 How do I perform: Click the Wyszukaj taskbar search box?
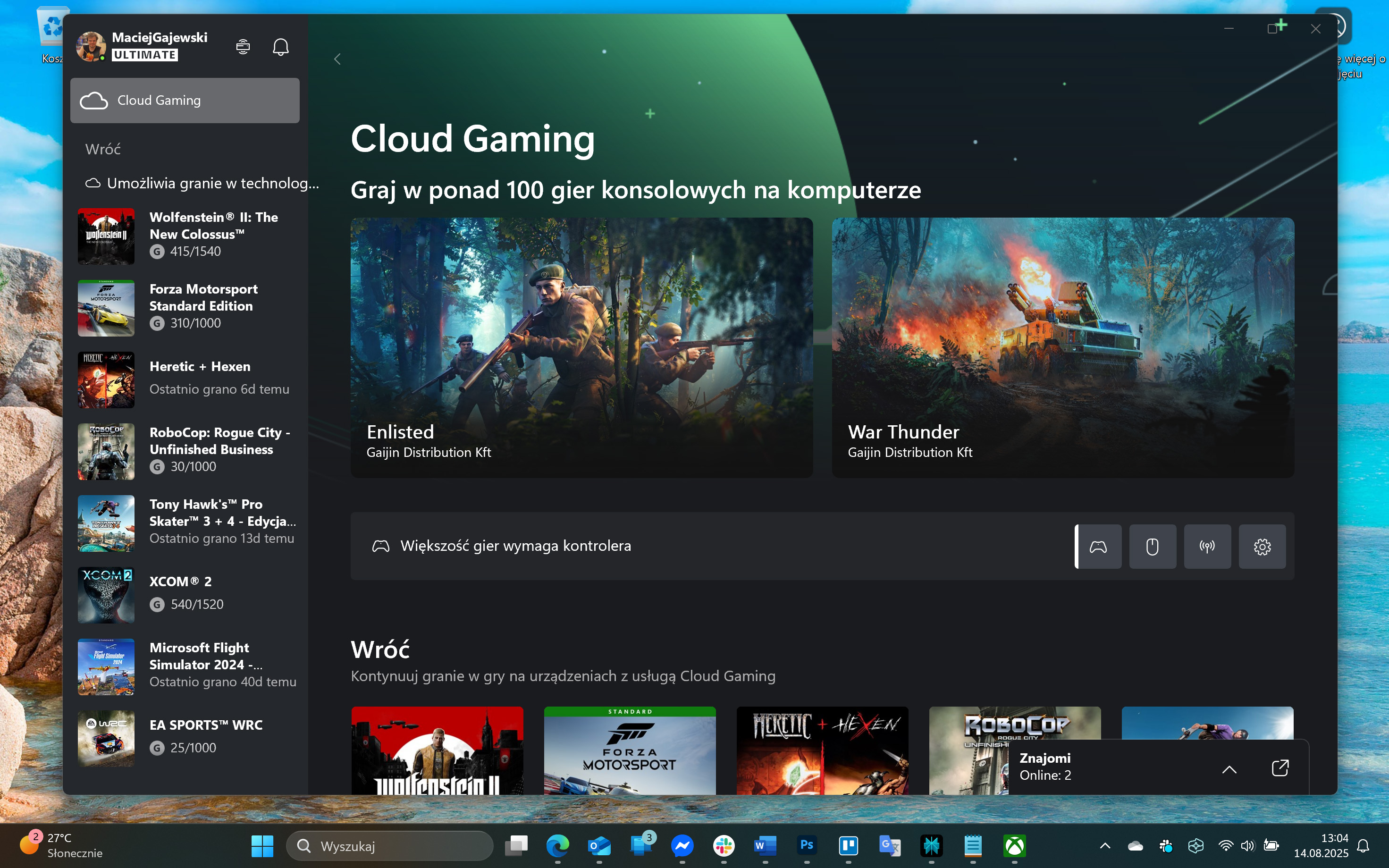coord(390,846)
